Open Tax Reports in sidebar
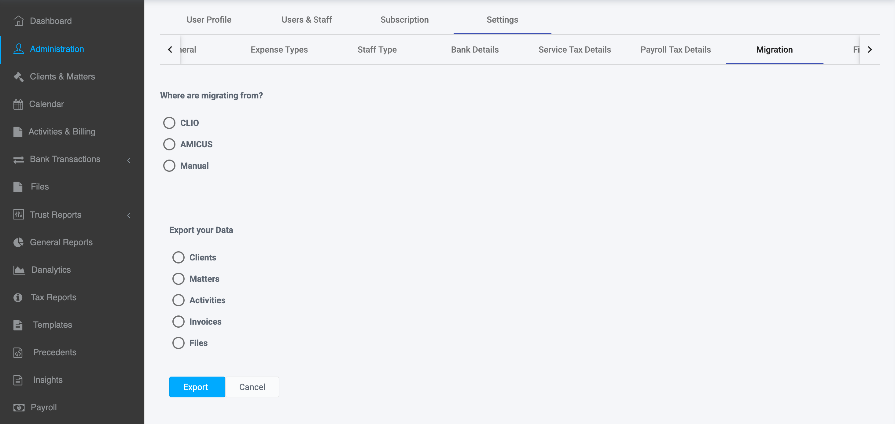 (x=53, y=297)
